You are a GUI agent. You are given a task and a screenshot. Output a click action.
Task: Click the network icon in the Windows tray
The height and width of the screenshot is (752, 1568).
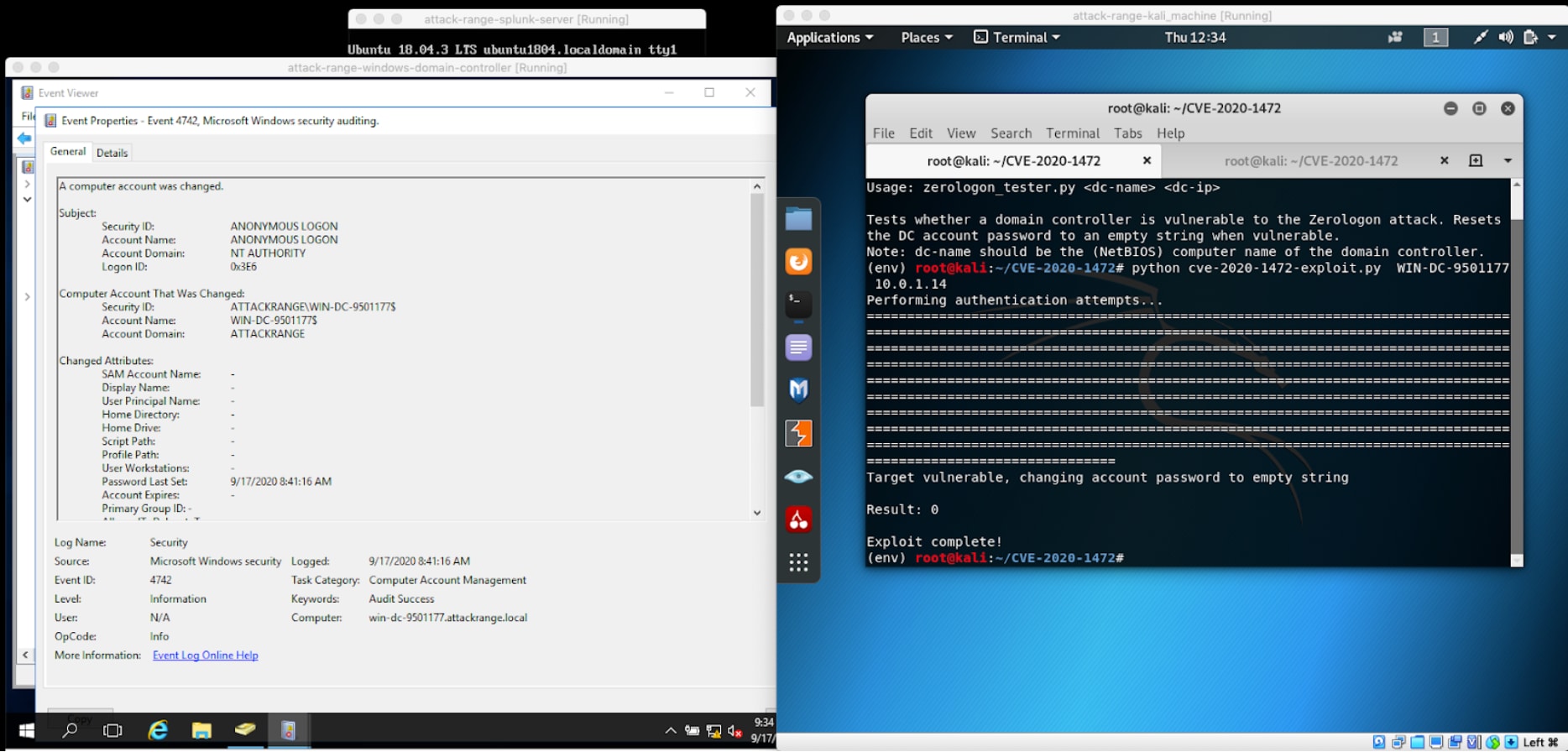pos(713,731)
